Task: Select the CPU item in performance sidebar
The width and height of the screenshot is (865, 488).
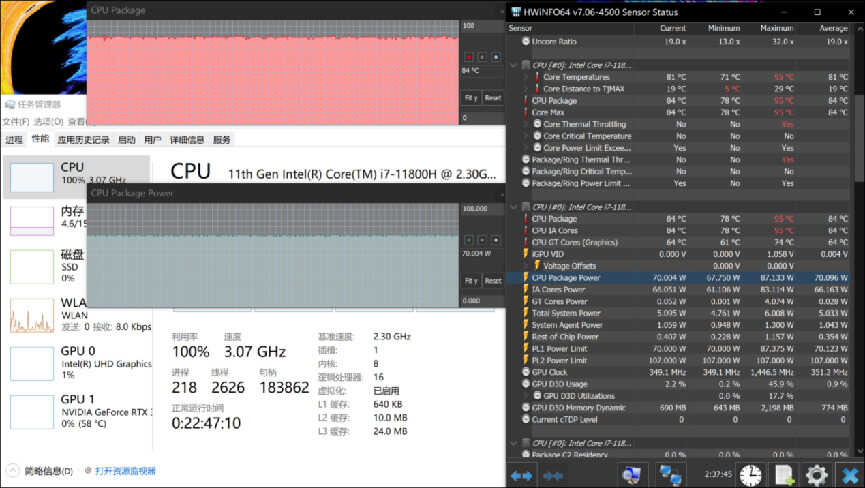Action: click(x=76, y=177)
